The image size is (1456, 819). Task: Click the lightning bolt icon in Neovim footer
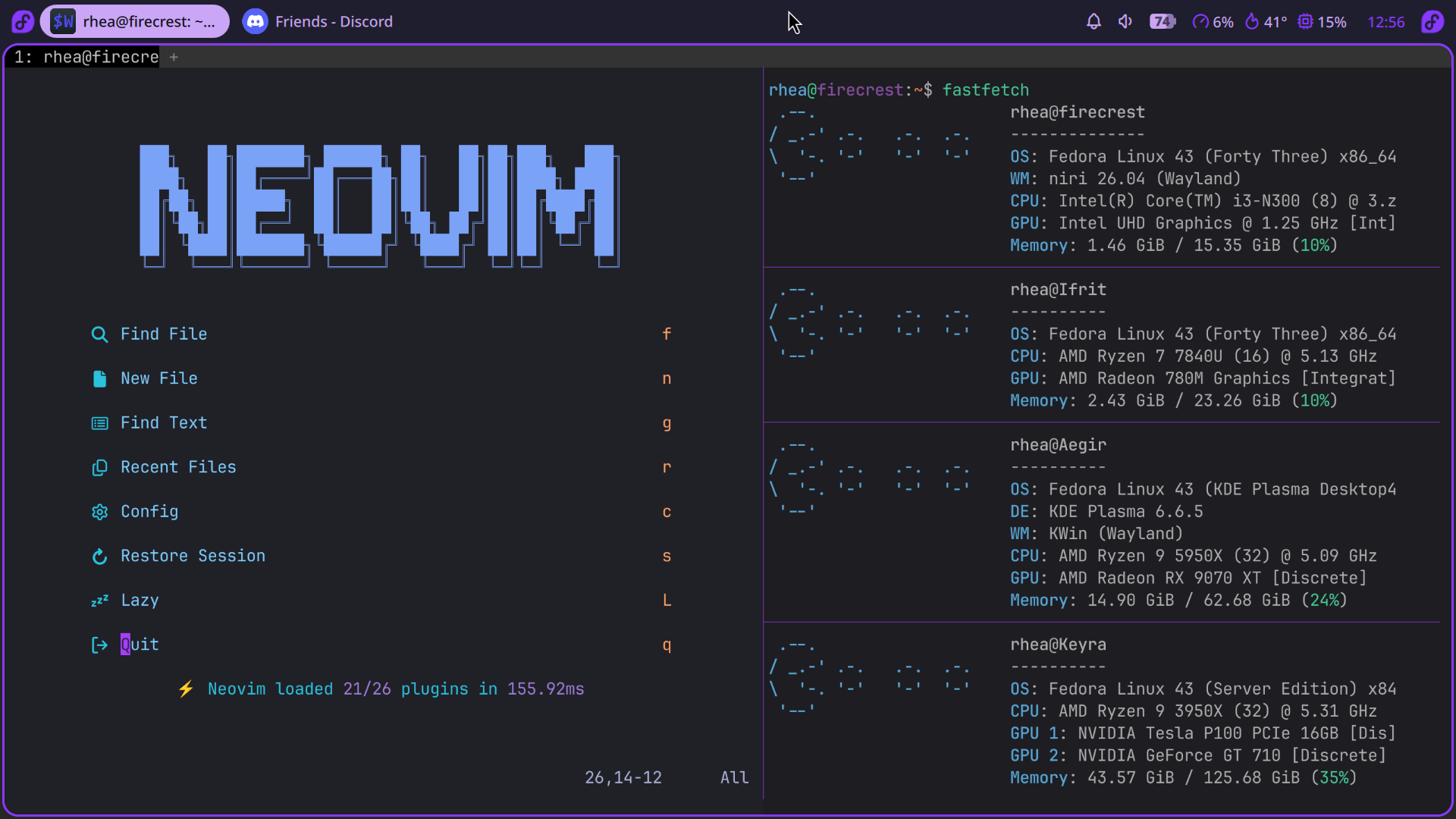(186, 689)
